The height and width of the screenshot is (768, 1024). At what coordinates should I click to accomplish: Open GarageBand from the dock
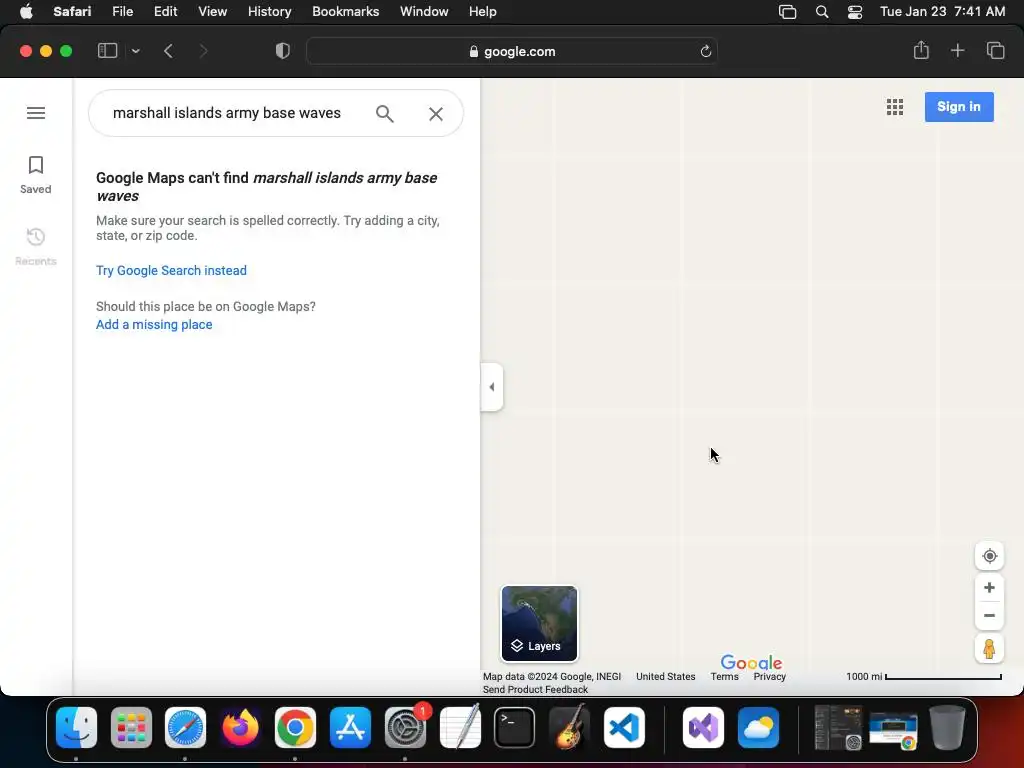(x=569, y=728)
